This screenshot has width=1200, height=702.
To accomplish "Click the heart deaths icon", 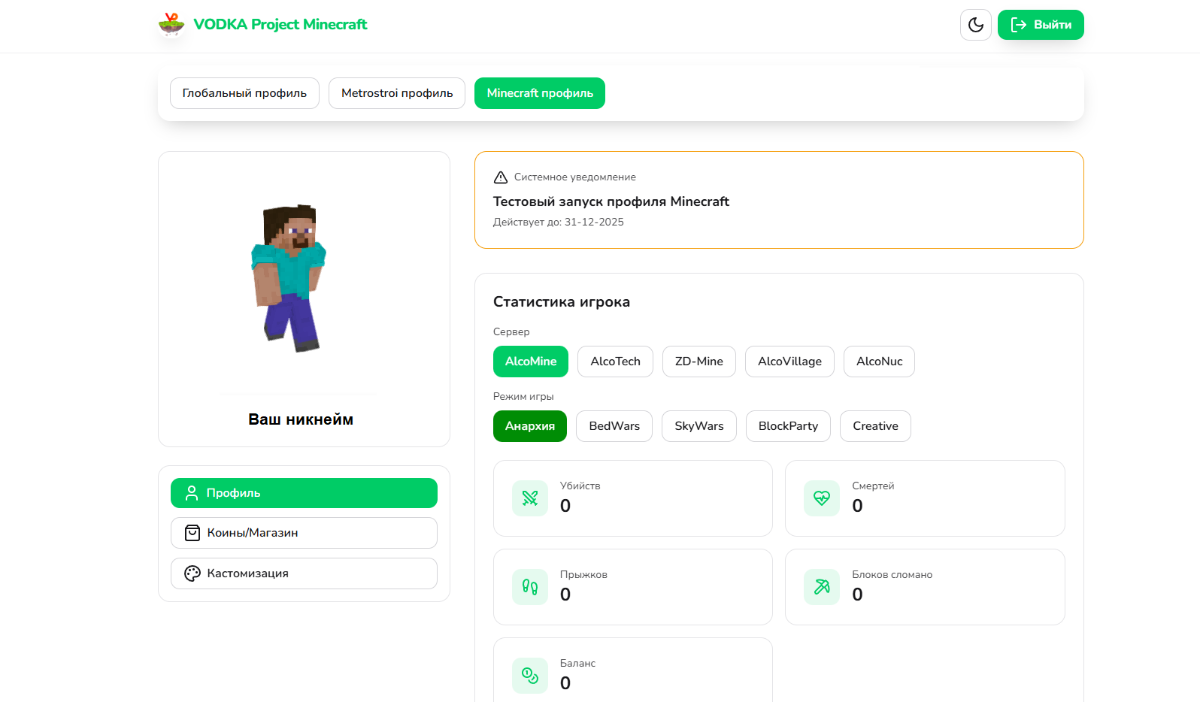I will (821, 498).
